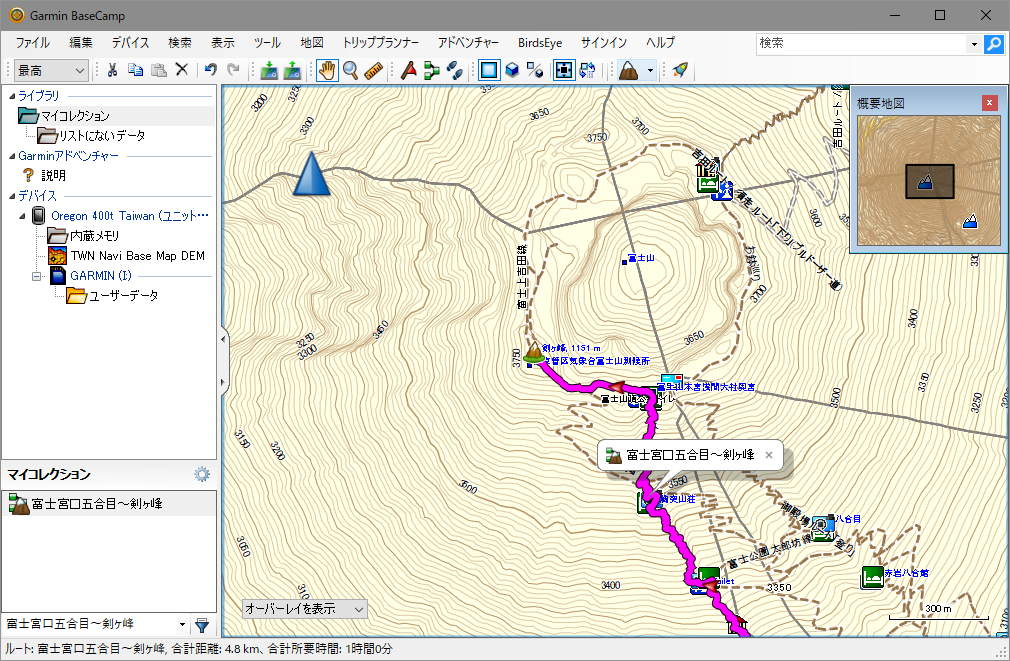Viewport: 1010px width, 661px height.
Task: Open the map detail level dropdown 最高
Action: [x=51, y=70]
